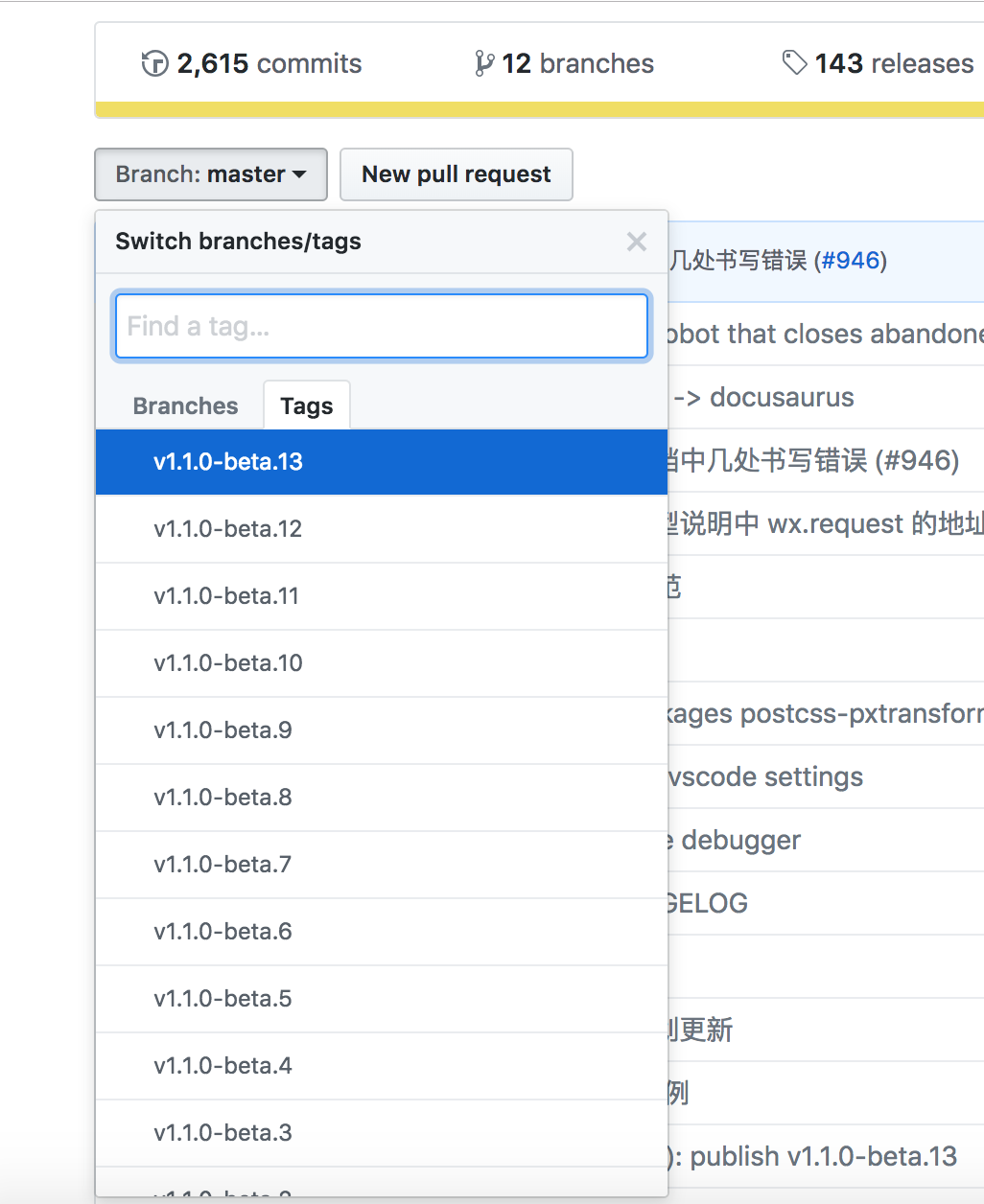The height and width of the screenshot is (1204, 984).
Task: Open 143 releases link
Action: (879, 63)
